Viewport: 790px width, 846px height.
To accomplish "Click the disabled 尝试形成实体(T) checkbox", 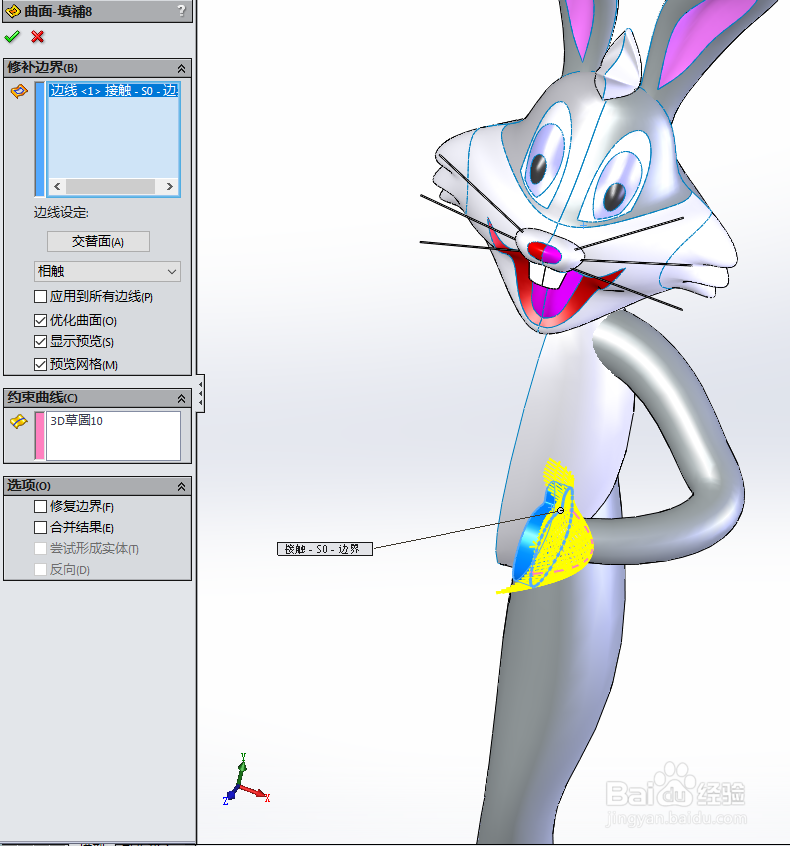I will 40,549.
